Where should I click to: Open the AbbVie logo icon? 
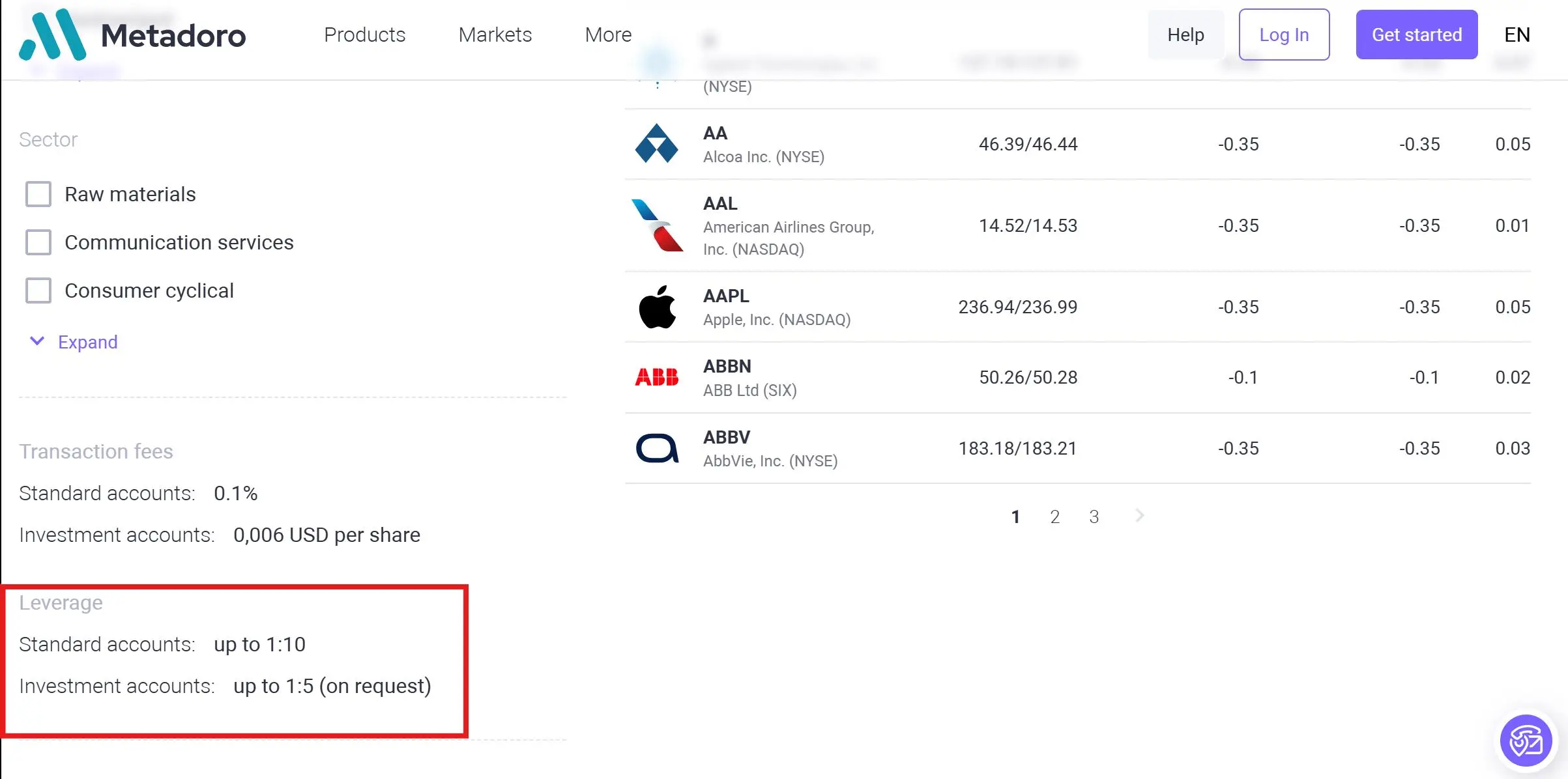pos(657,448)
